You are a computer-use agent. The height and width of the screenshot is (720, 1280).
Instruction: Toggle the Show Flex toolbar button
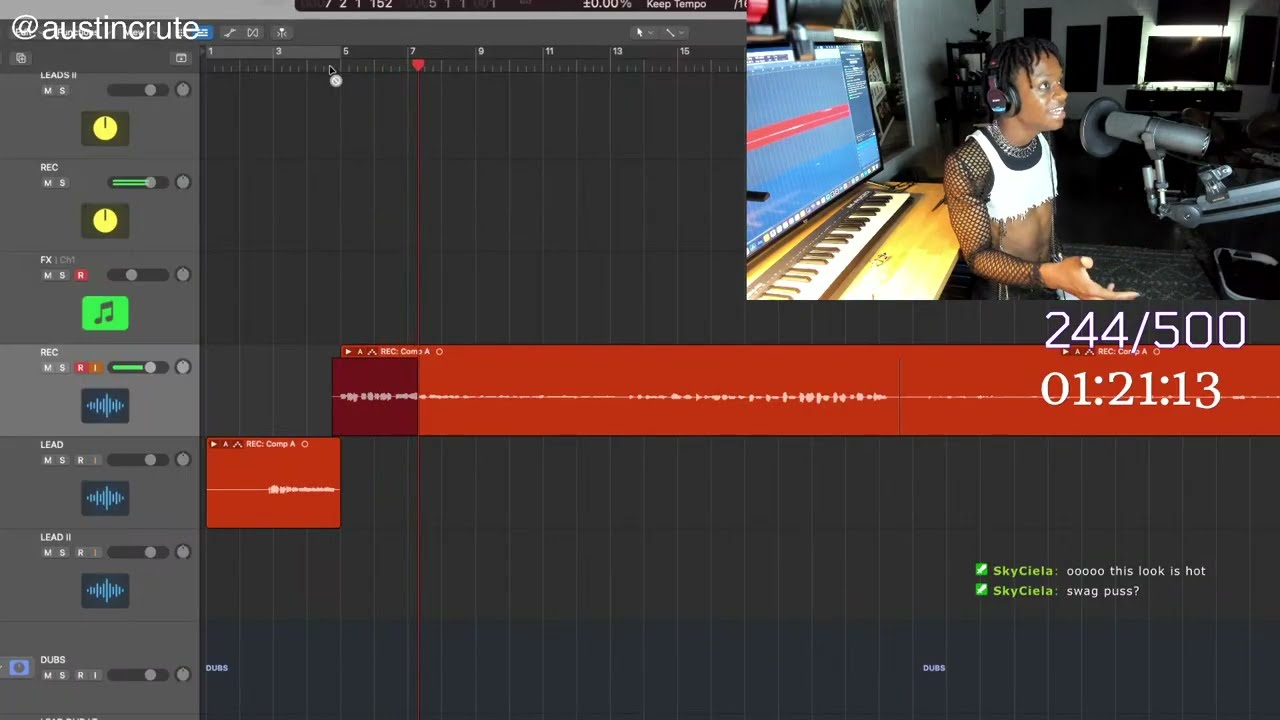click(253, 33)
